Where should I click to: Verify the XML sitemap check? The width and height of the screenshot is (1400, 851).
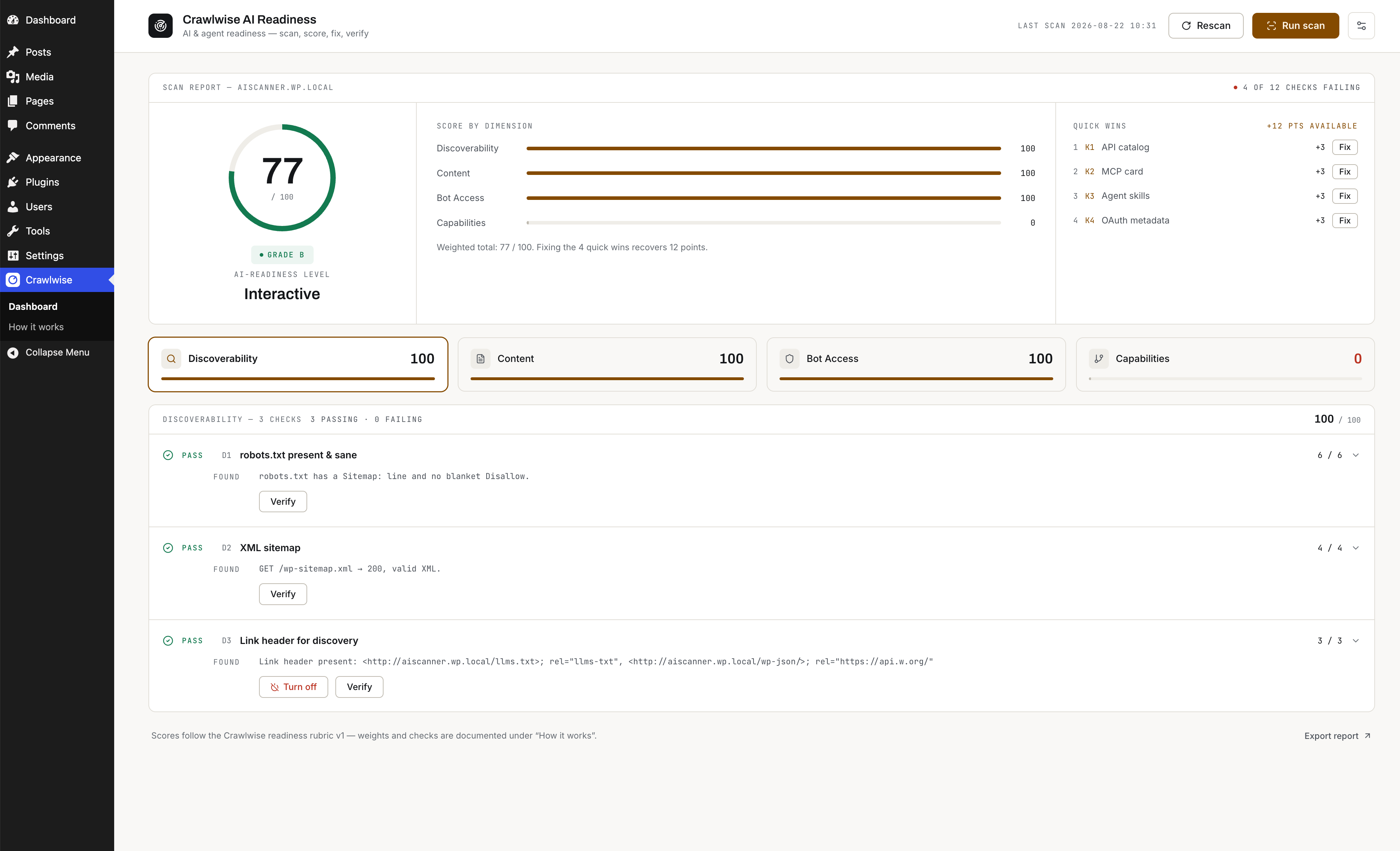(x=283, y=594)
